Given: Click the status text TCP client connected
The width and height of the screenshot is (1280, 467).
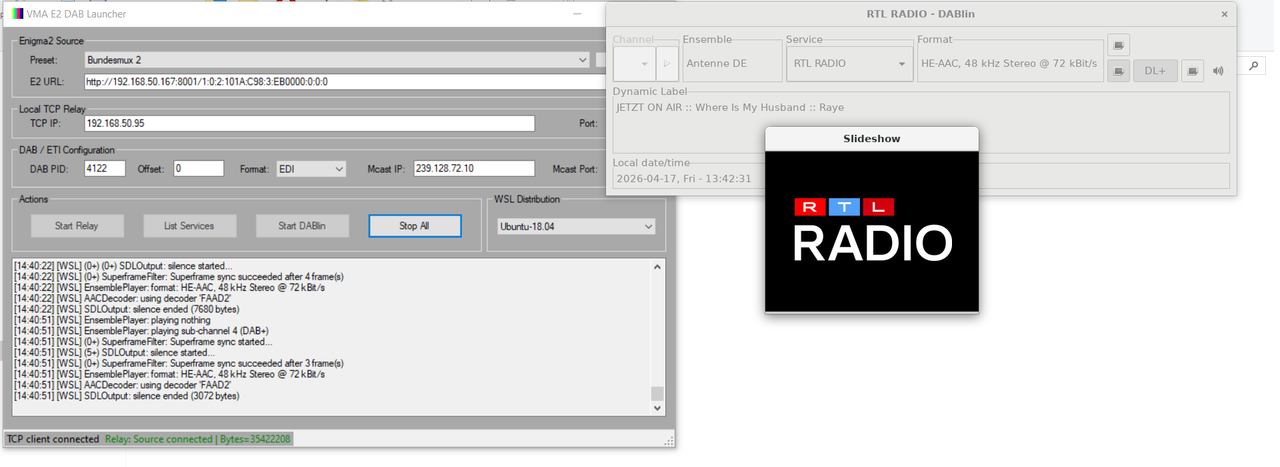Looking at the screenshot, I should pyautogui.click(x=53, y=439).
